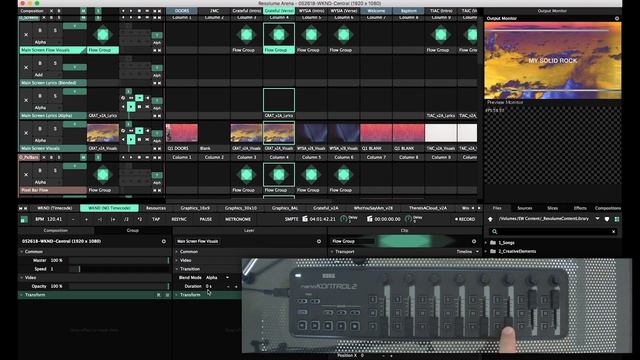Open the Timeline dropdown in Transport
The width and height of the screenshot is (640, 360).
pos(468,252)
